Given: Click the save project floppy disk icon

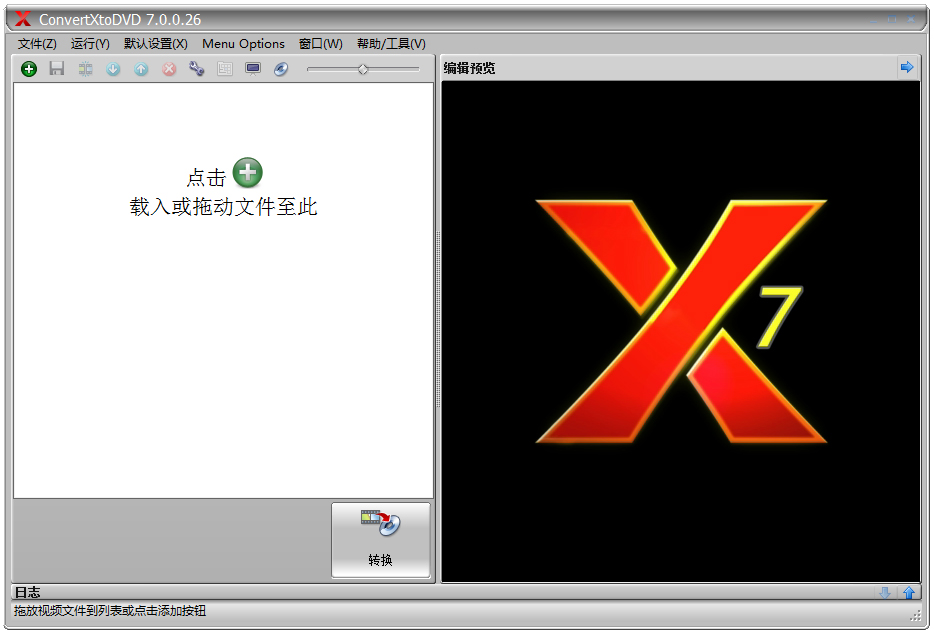Looking at the screenshot, I should [57, 69].
